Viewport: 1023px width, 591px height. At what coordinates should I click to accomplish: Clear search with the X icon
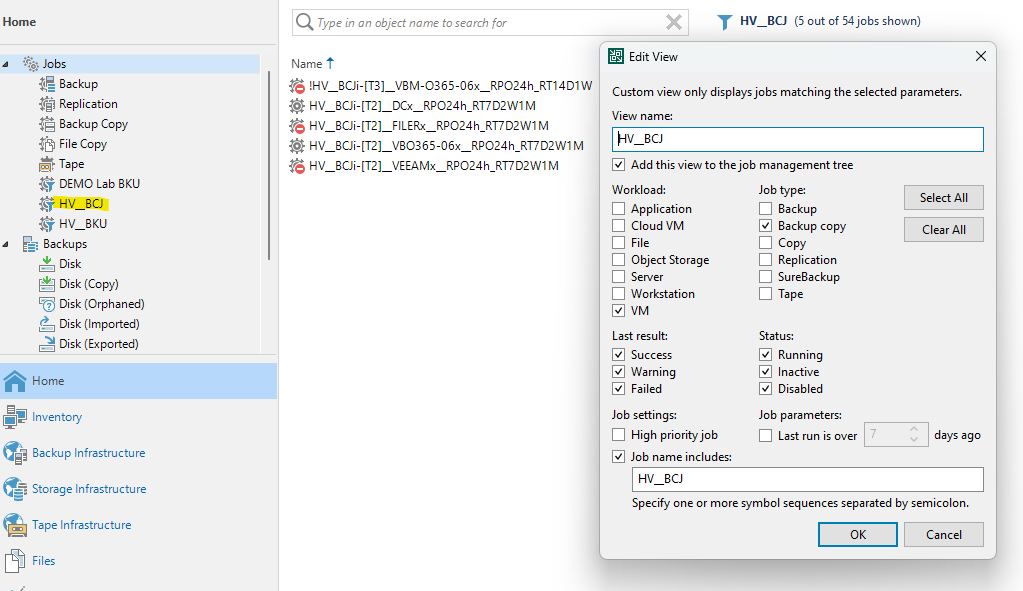[x=674, y=22]
